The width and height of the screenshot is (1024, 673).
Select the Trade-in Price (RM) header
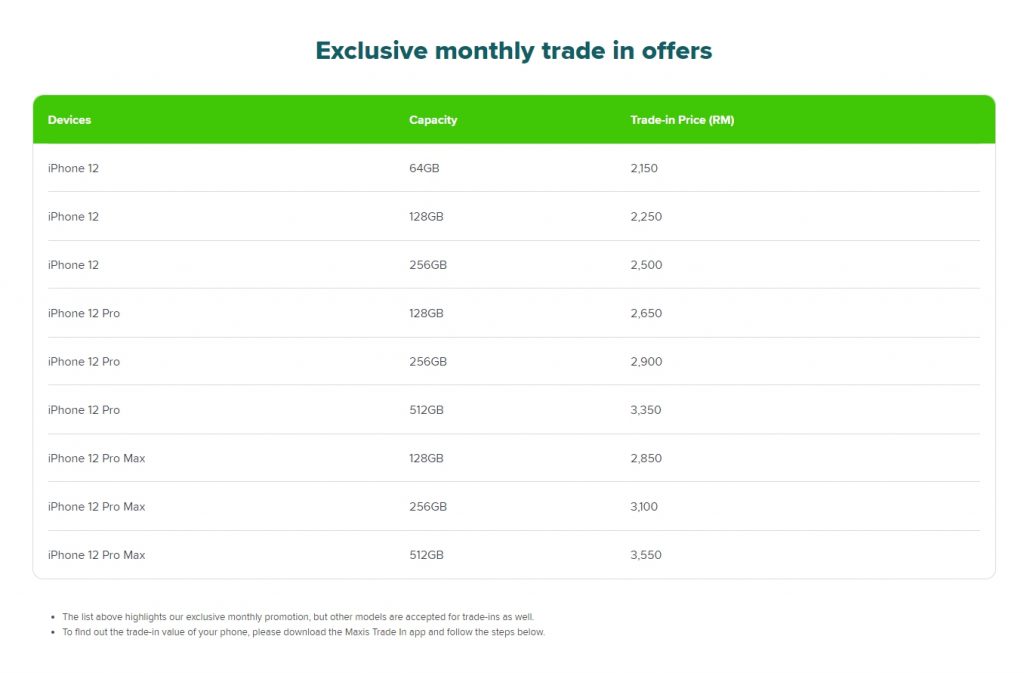pyautogui.click(x=682, y=120)
